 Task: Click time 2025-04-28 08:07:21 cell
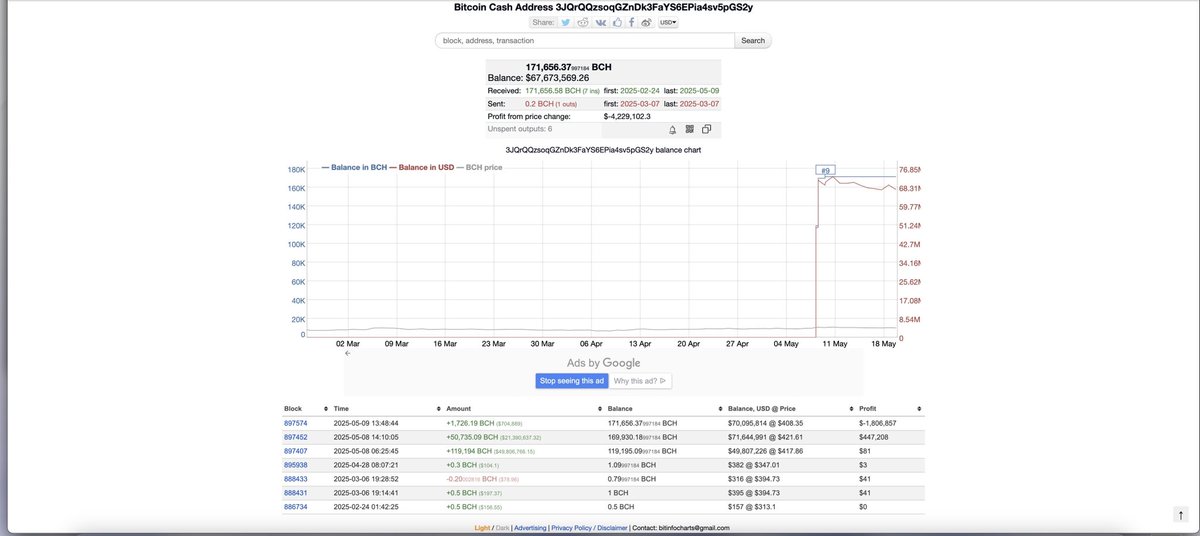[367, 465]
